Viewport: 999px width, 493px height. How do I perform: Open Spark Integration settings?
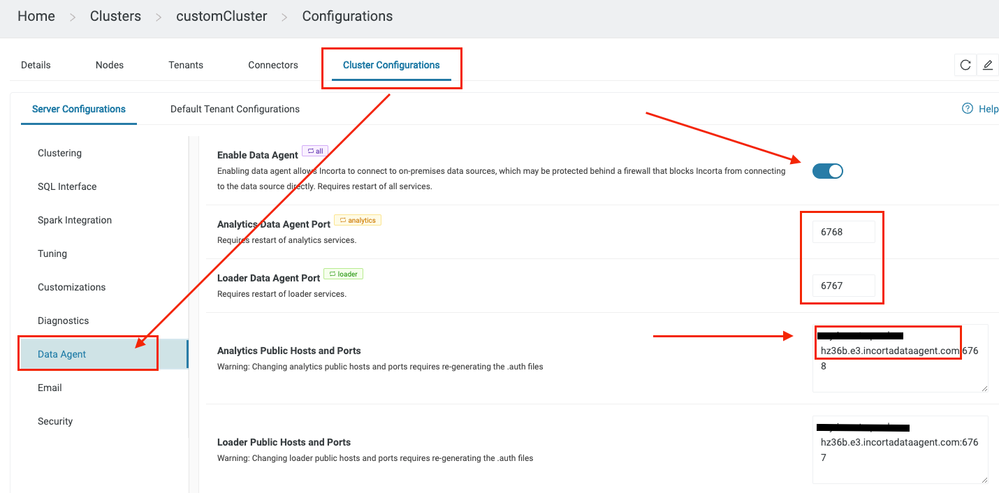click(x=75, y=220)
